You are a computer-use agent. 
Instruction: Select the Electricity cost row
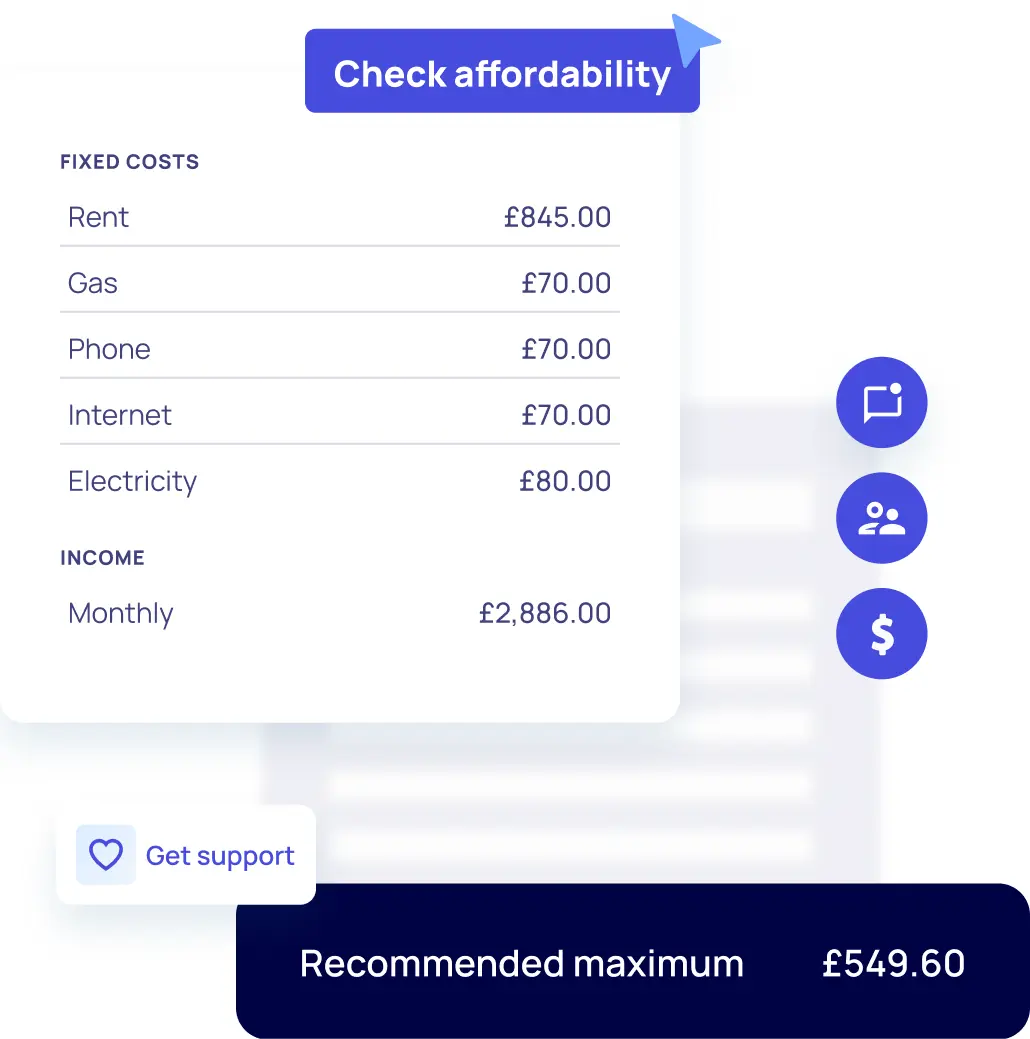click(339, 480)
